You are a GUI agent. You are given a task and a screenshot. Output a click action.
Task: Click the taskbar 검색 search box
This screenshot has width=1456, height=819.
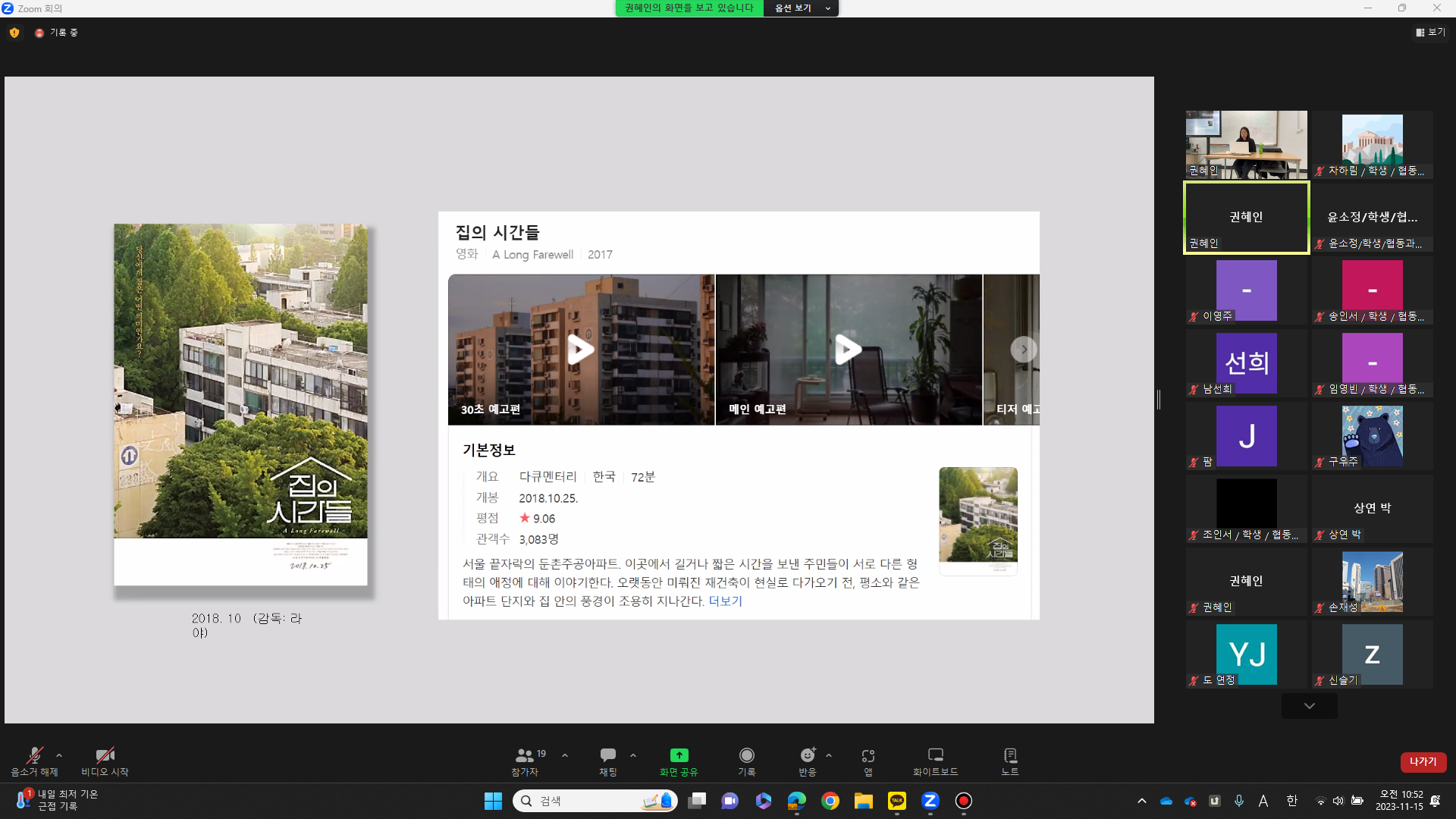595,801
